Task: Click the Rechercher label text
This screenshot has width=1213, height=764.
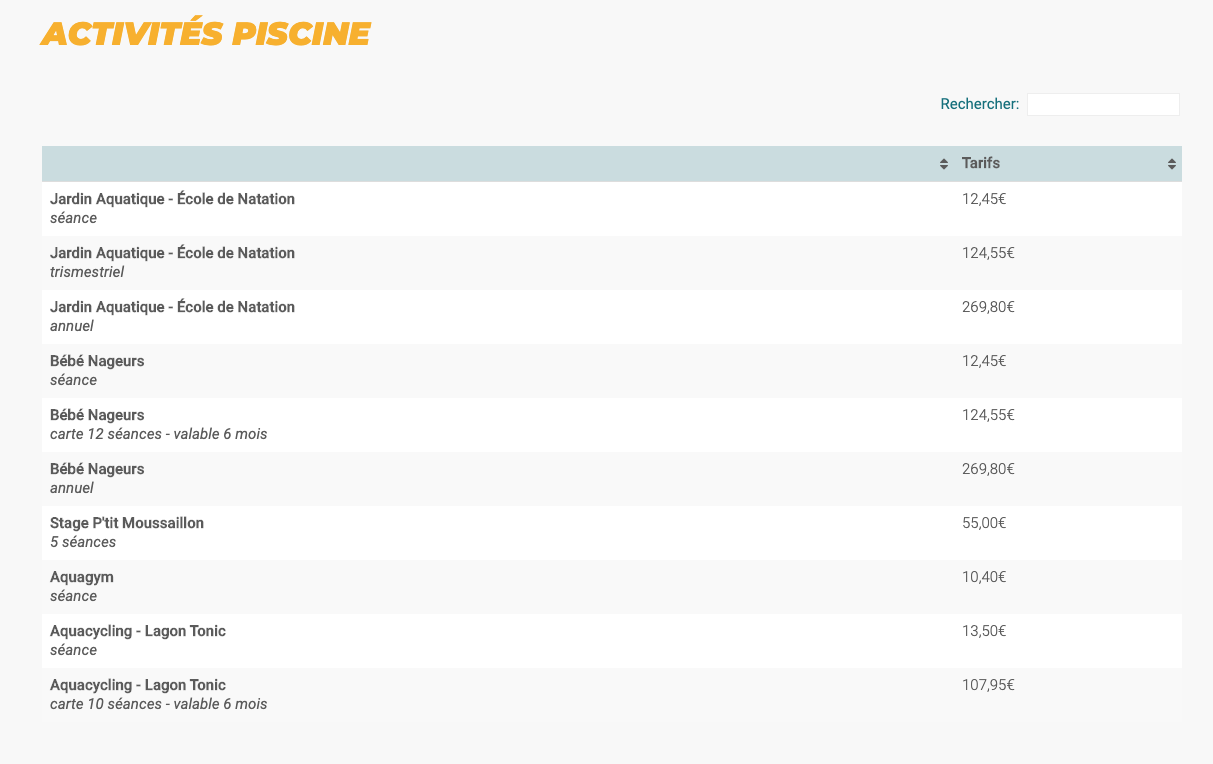Action: click(979, 104)
